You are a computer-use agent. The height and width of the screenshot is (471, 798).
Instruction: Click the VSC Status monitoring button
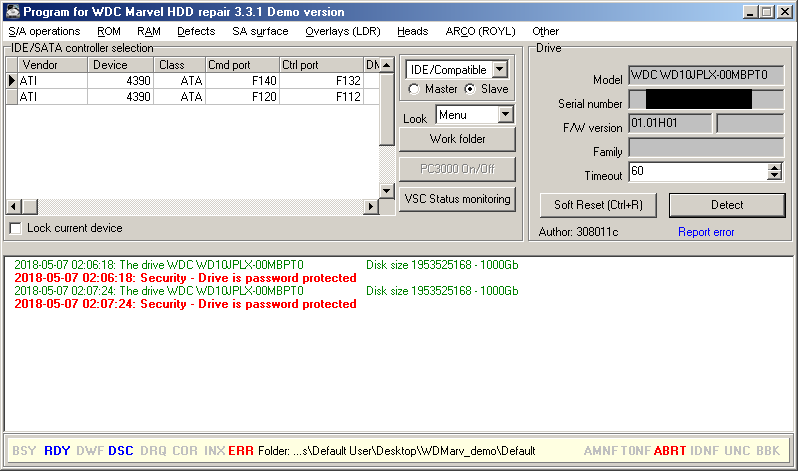coord(457,199)
